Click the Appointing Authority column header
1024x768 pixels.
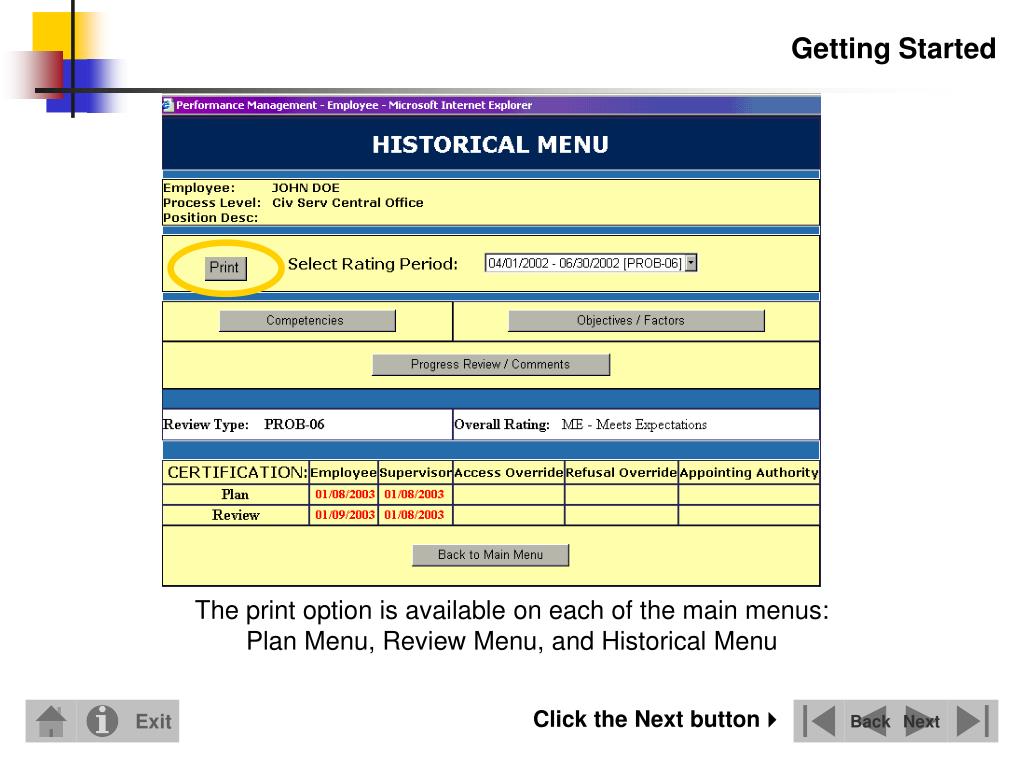748,473
